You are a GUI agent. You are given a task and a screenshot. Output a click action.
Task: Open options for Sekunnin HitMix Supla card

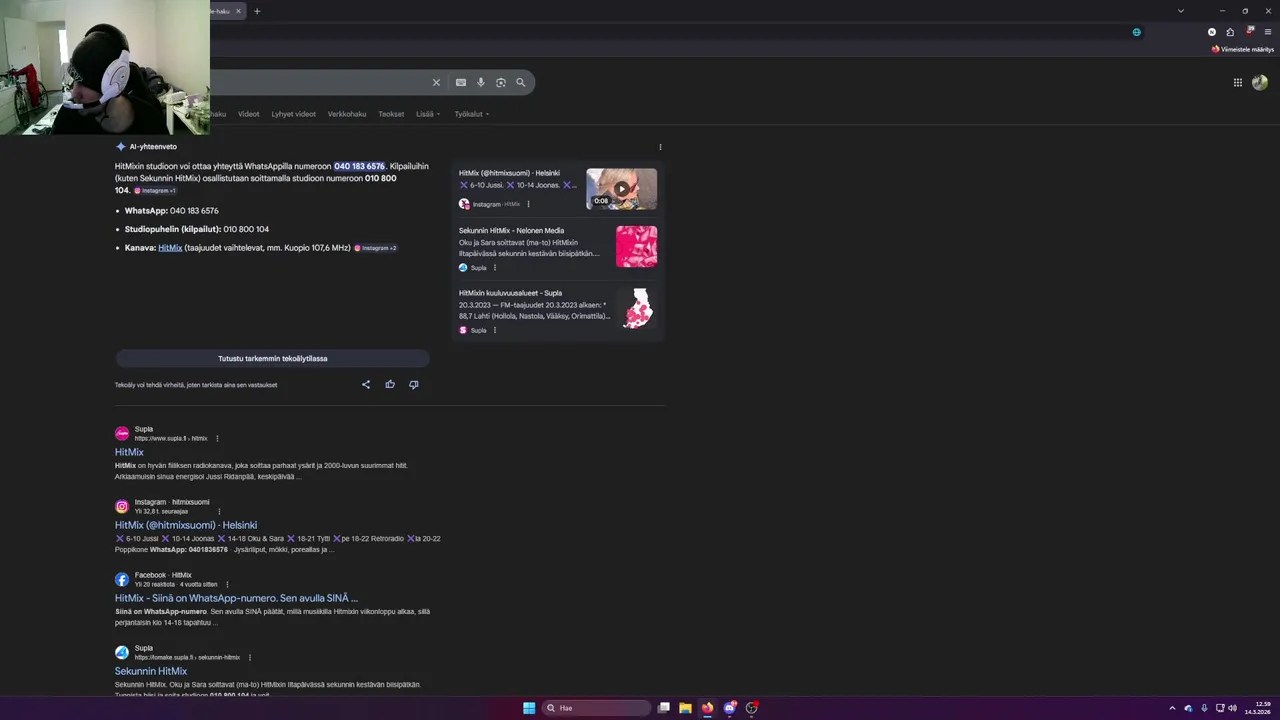tap(494, 268)
